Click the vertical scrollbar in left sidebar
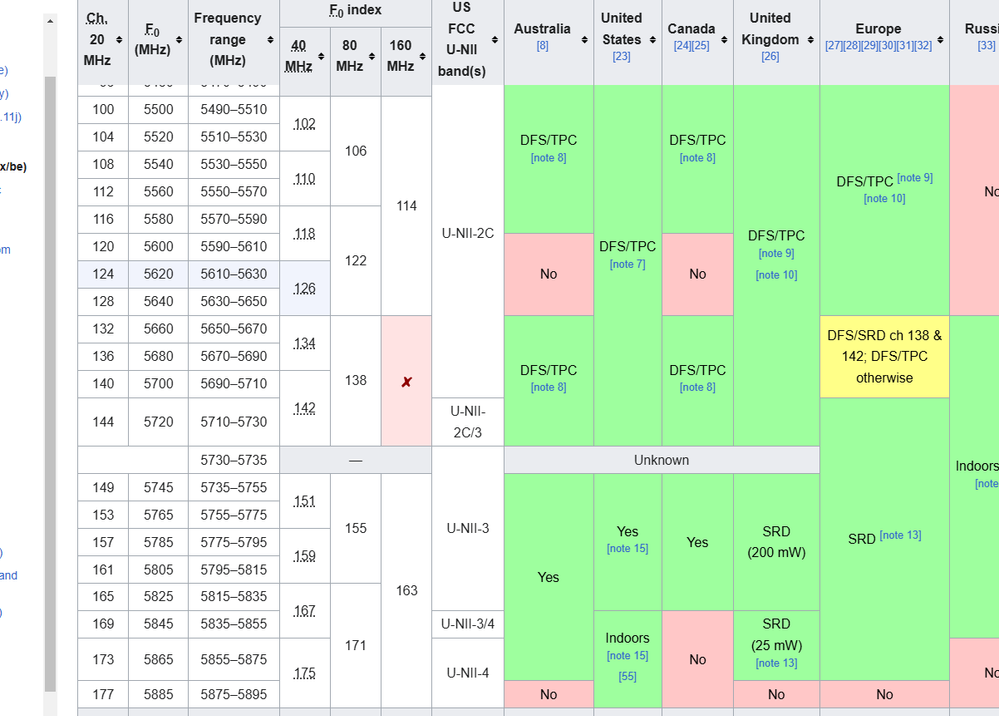999x716 pixels. 50,380
